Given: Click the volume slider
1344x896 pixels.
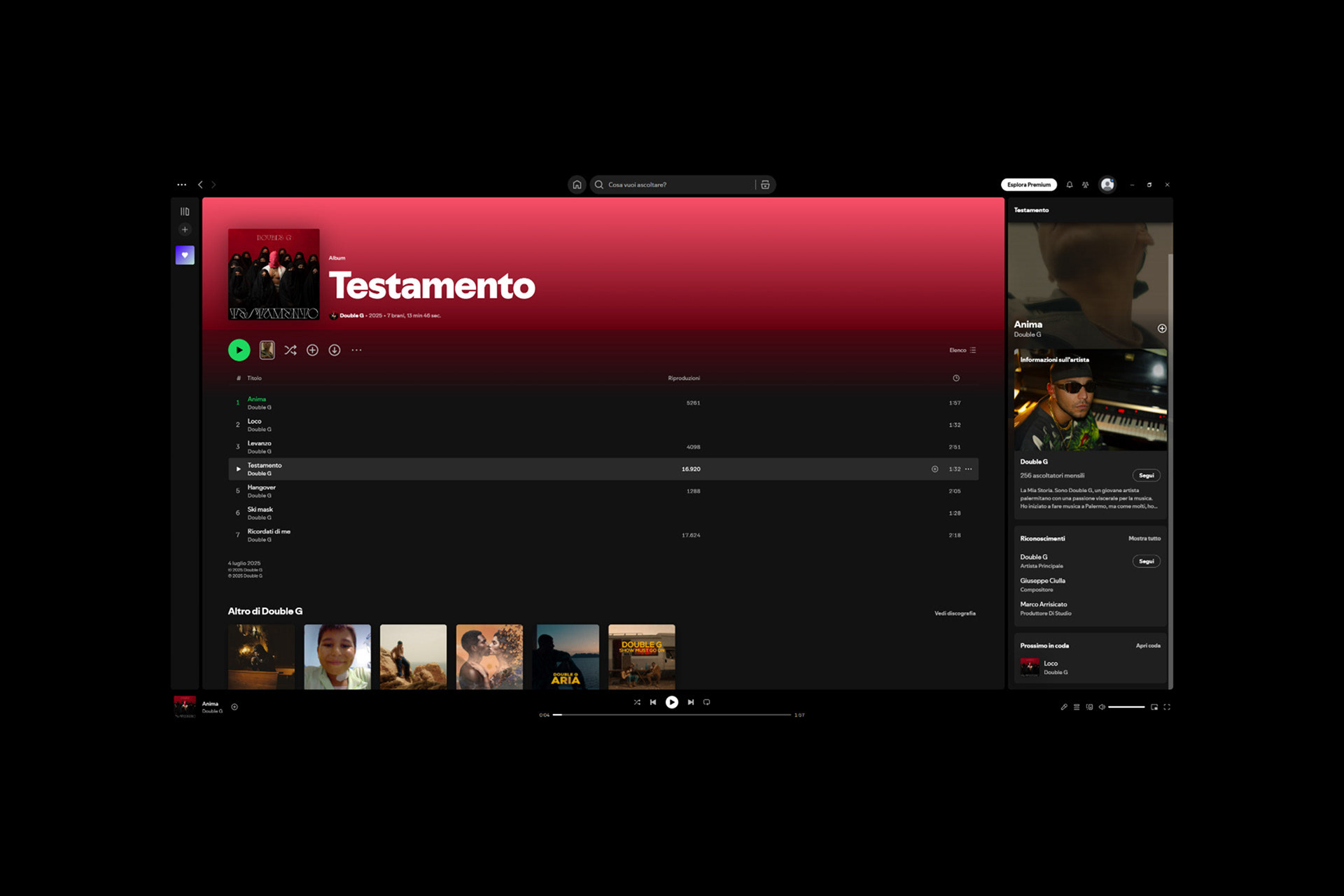Looking at the screenshot, I should pyautogui.click(x=1126, y=707).
